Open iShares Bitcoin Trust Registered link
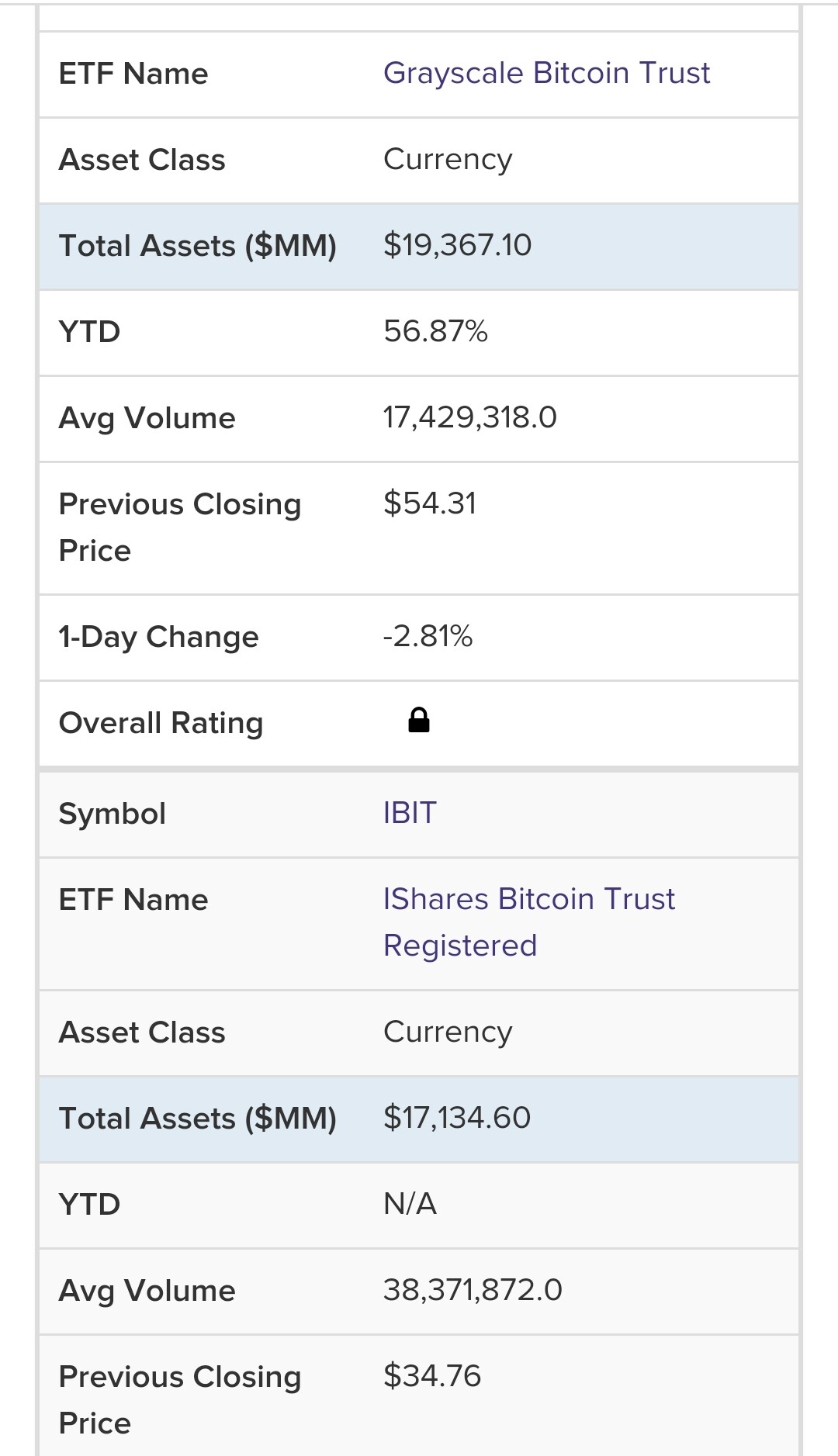The height and width of the screenshot is (1456, 838). point(529,922)
